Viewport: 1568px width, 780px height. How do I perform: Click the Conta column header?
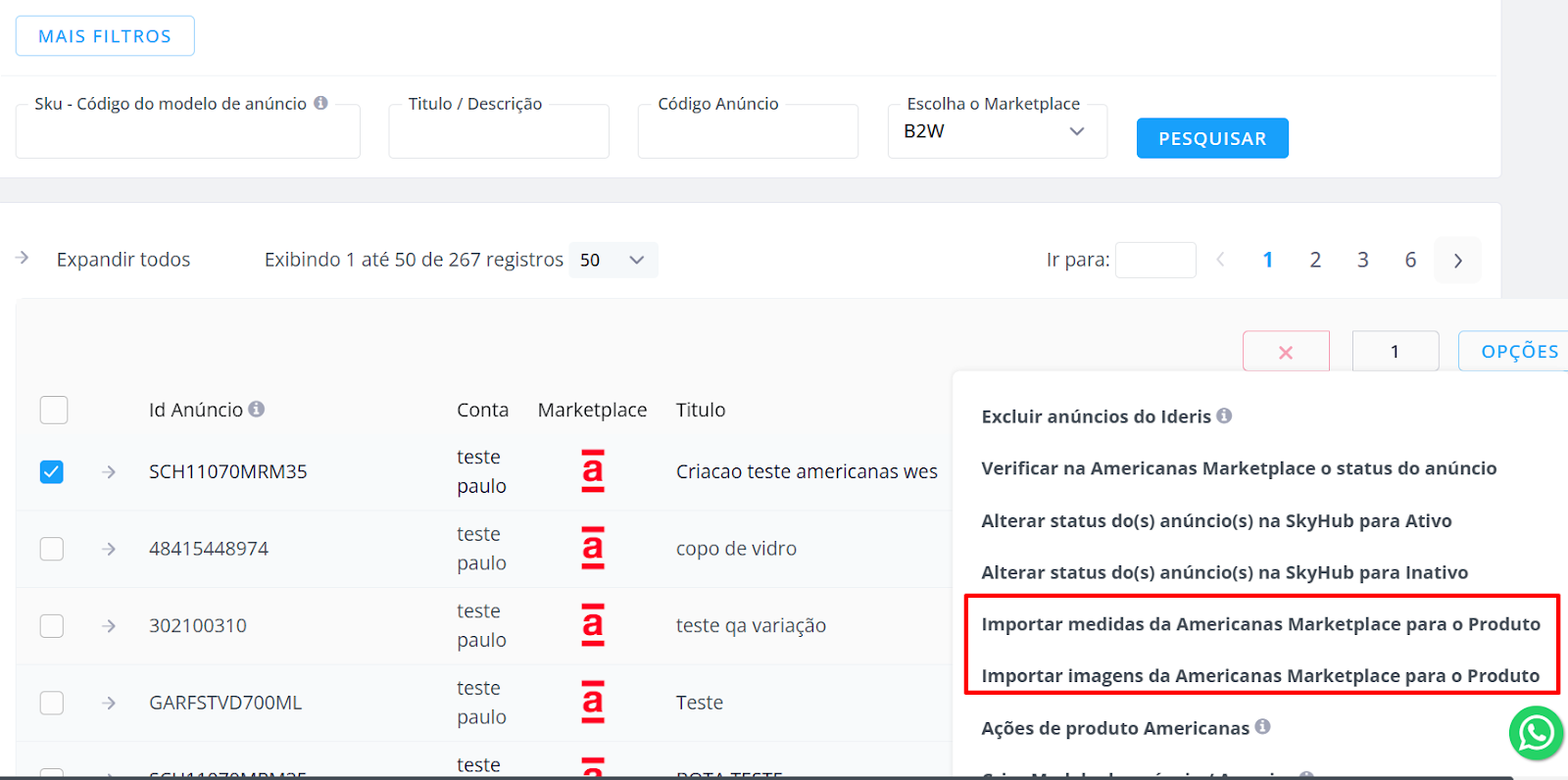tap(482, 410)
